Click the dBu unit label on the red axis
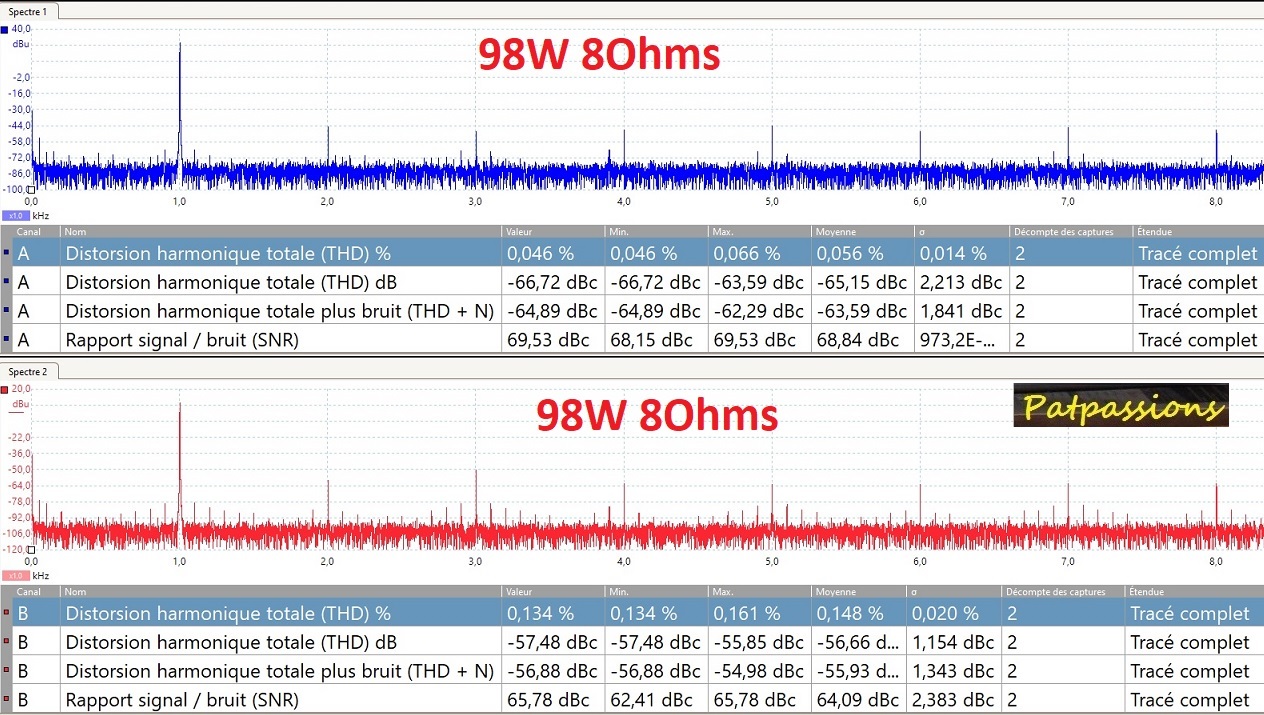This screenshot has height=715, width=1264. pyautogui.click(x=21, y=404)
